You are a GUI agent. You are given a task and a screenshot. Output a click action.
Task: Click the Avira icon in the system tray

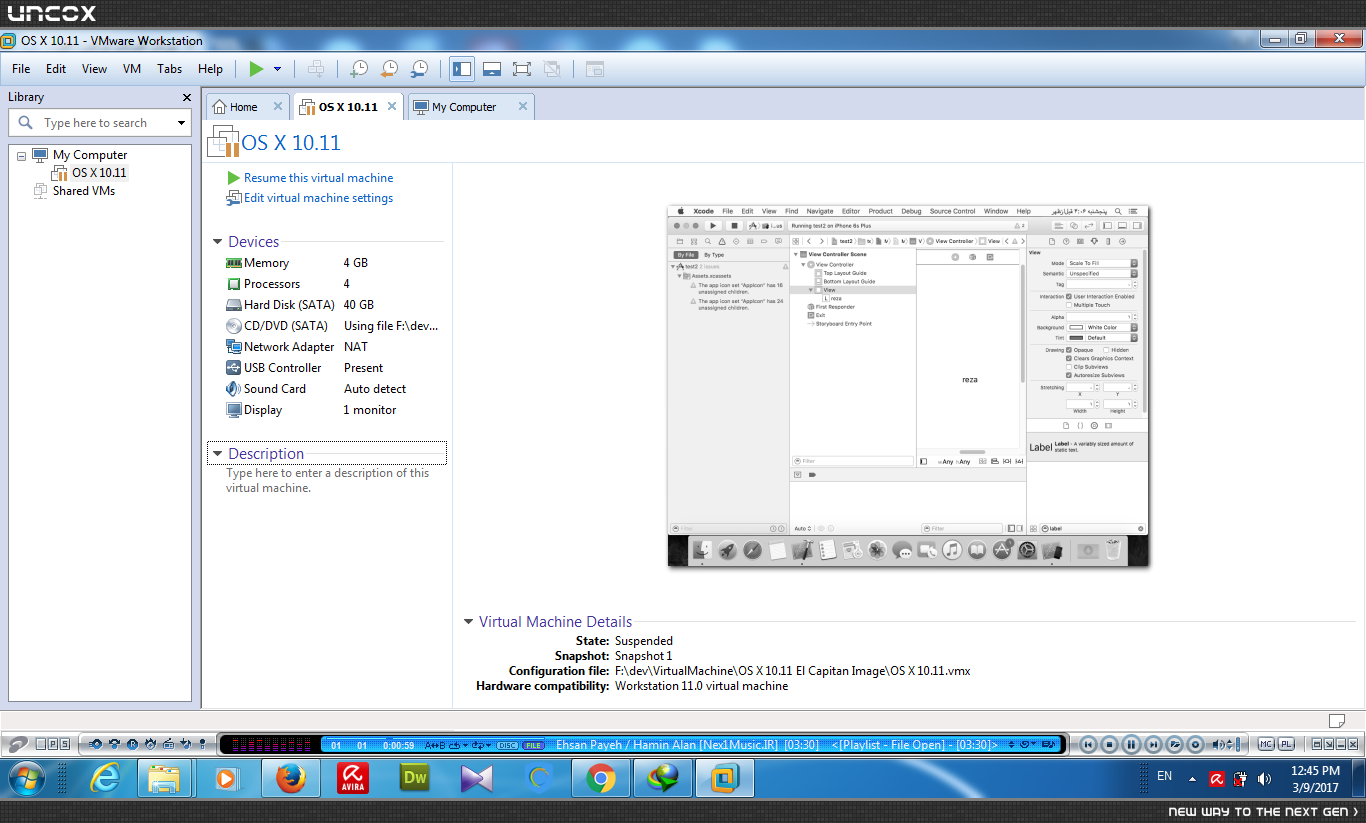[1217, 779]
